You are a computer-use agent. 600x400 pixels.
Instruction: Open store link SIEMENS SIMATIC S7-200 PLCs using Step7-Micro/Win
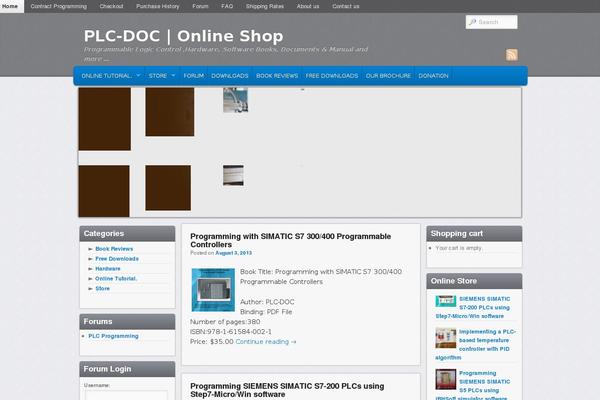point(473,307)
